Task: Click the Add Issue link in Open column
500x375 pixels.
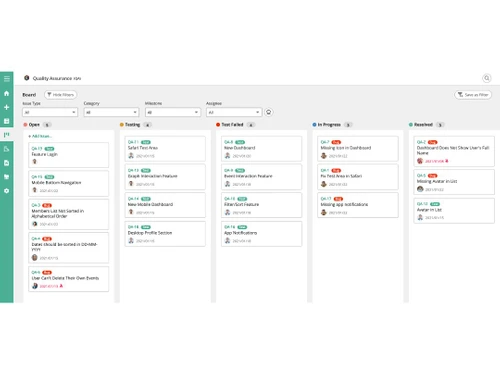Action: (x=40, y=136)
